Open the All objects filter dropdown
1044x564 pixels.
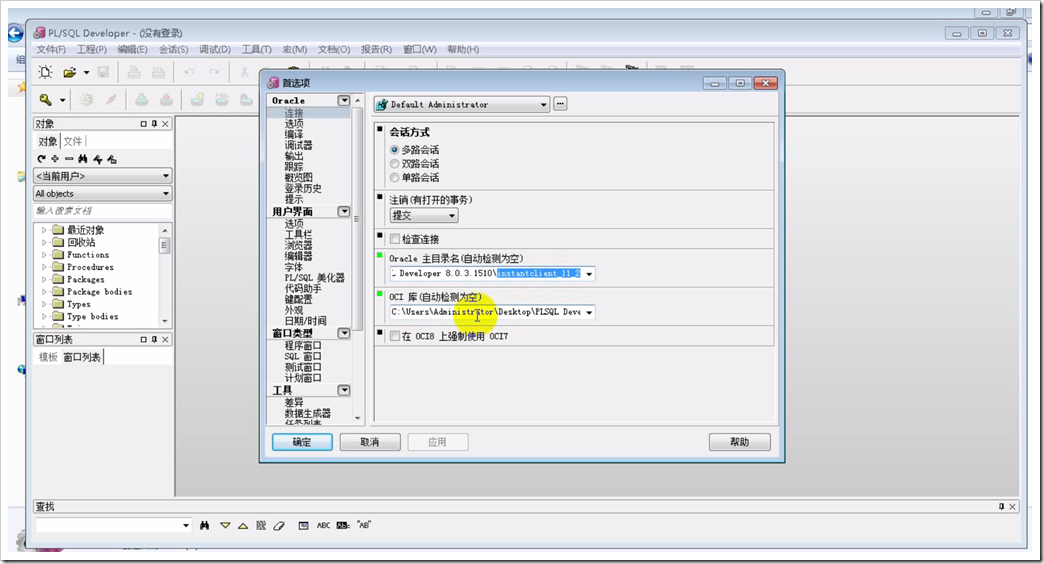pos(166,194)
